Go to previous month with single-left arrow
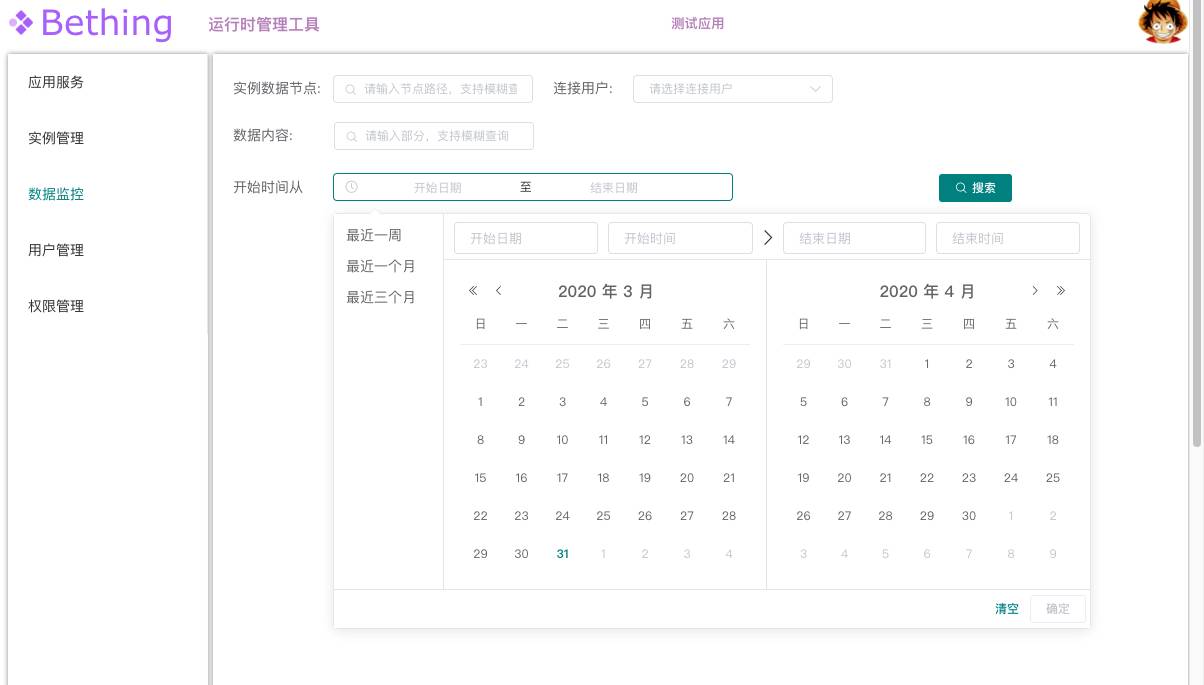The image size is (1204, 685). click(499, 291)
